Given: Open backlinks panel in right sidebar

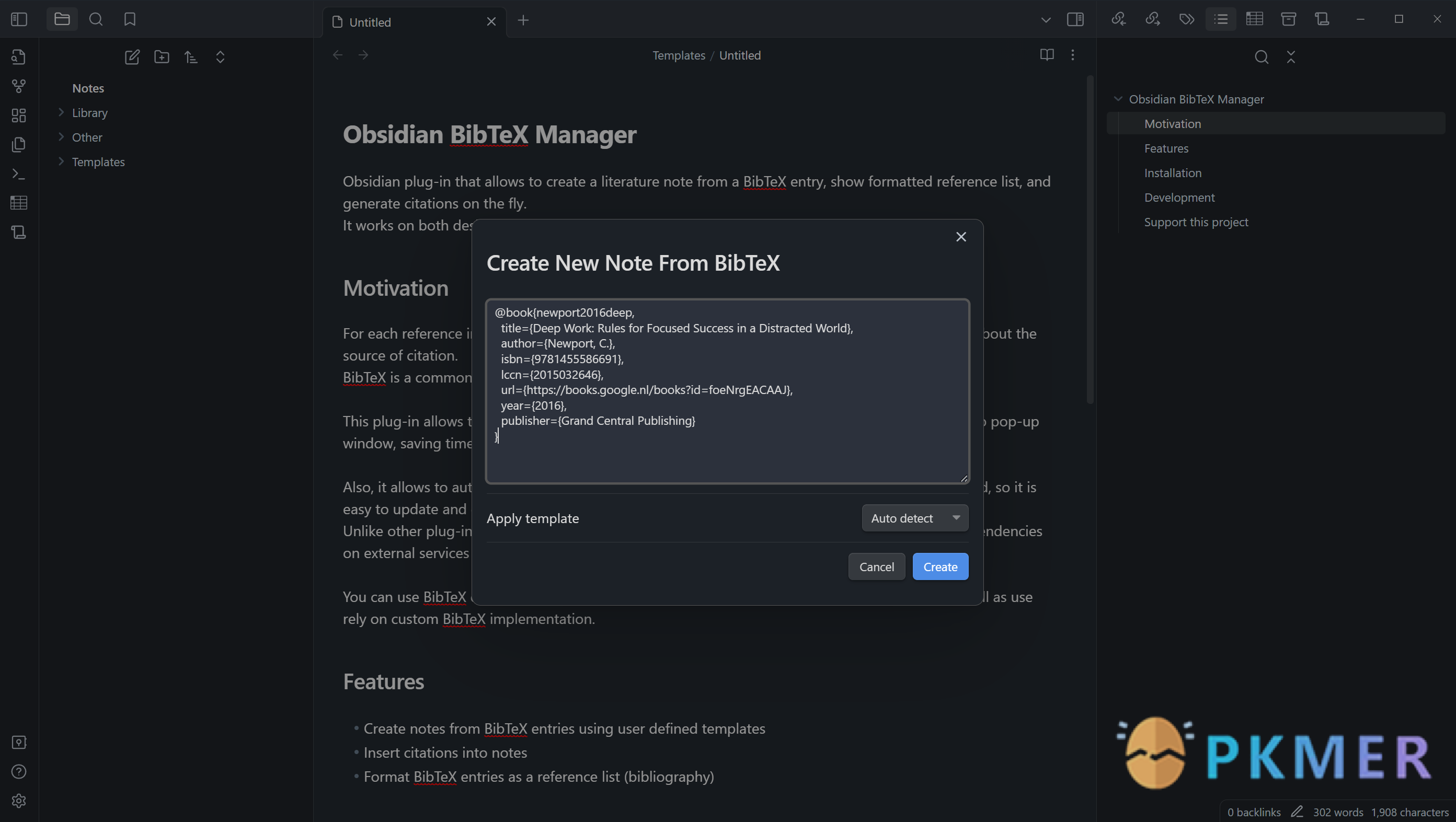Looking at the screenshot, I should pos(1119,19).
